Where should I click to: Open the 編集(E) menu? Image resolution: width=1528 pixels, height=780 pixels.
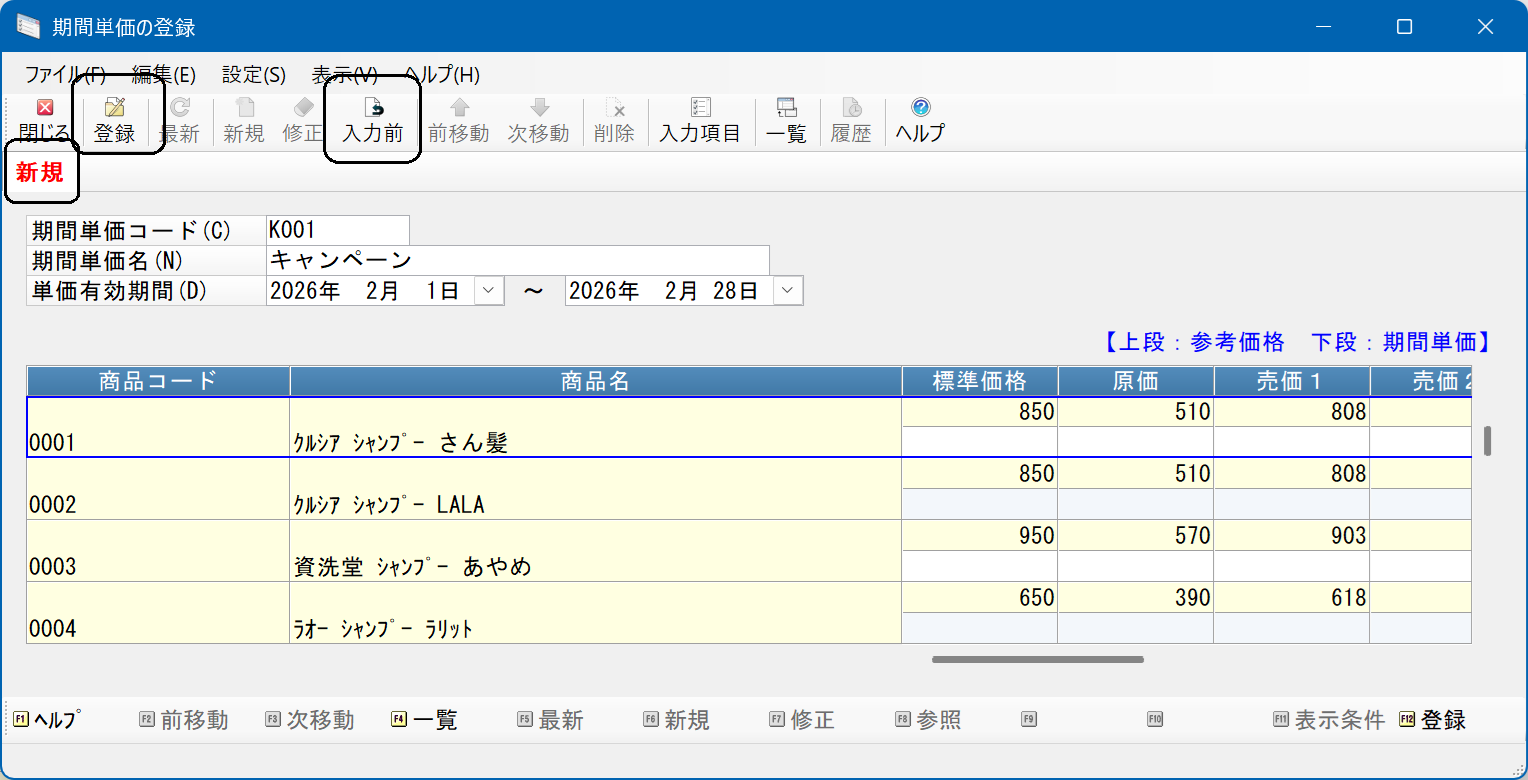click(x=164, y=75)
